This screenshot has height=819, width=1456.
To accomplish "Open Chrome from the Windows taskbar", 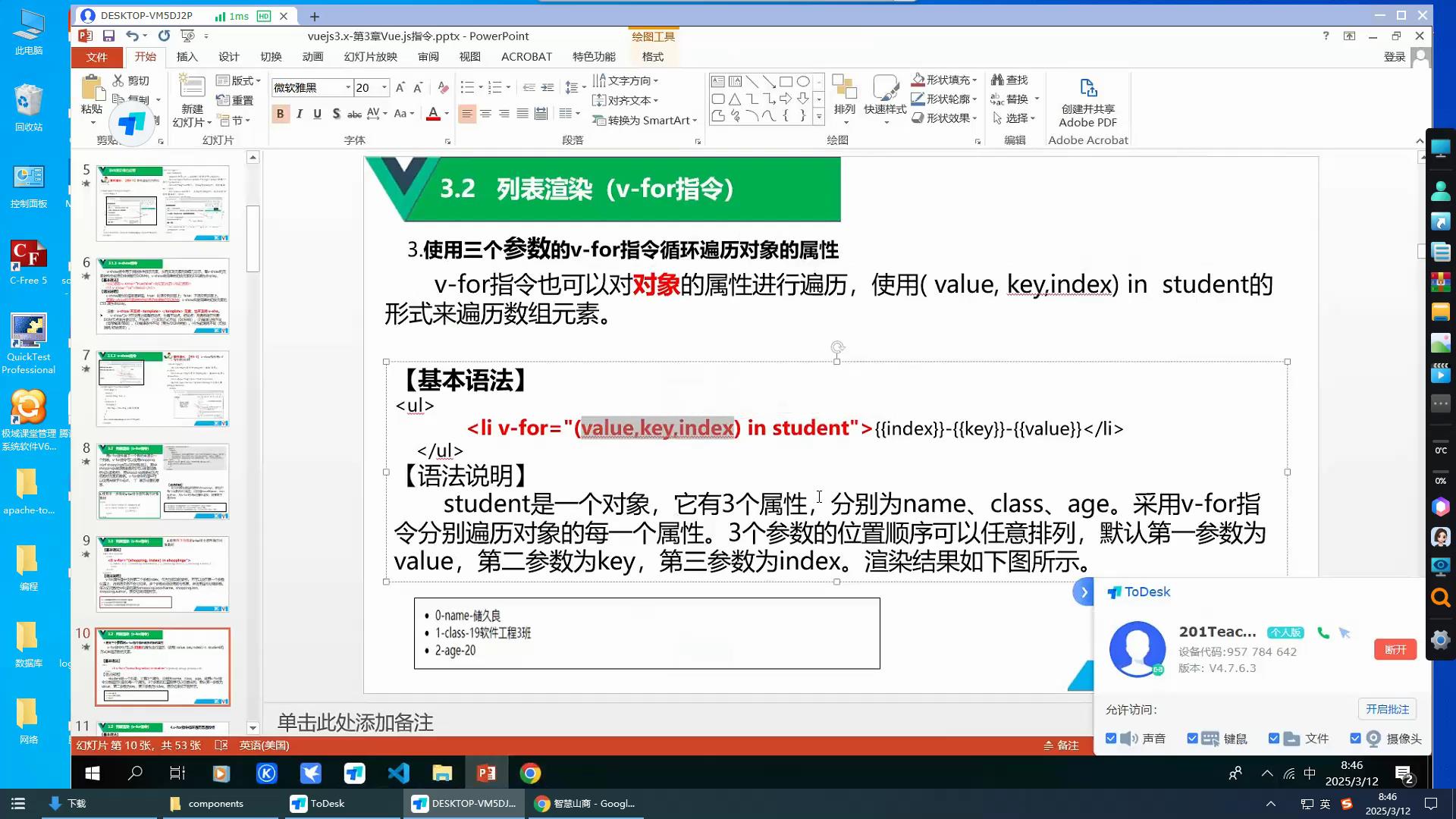I will coord(530,773).
